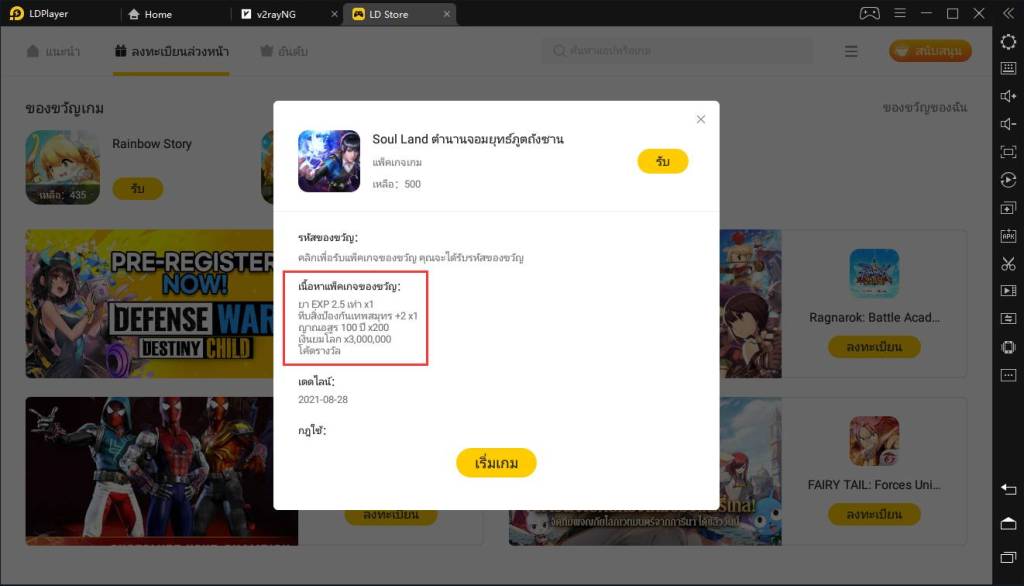Close the LD Store tab
Viewport: 1024px width, 586px height.
point(447,14)
